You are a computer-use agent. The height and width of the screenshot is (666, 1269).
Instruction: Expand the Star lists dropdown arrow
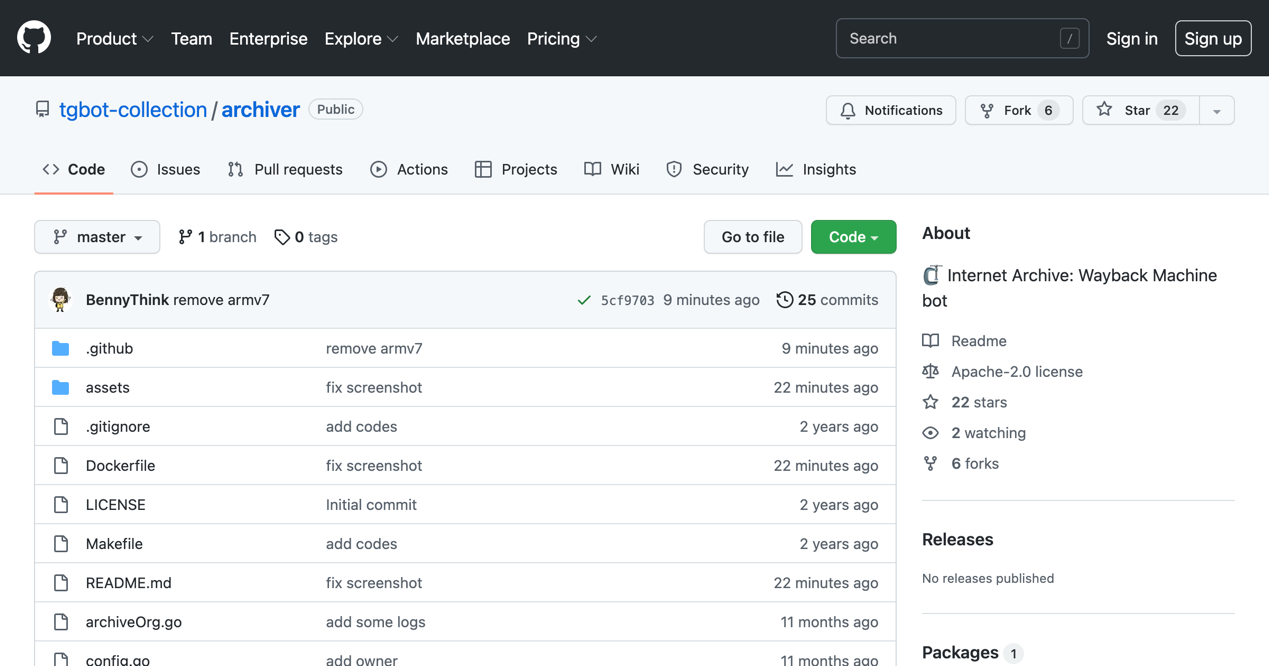click(1216, 110)
